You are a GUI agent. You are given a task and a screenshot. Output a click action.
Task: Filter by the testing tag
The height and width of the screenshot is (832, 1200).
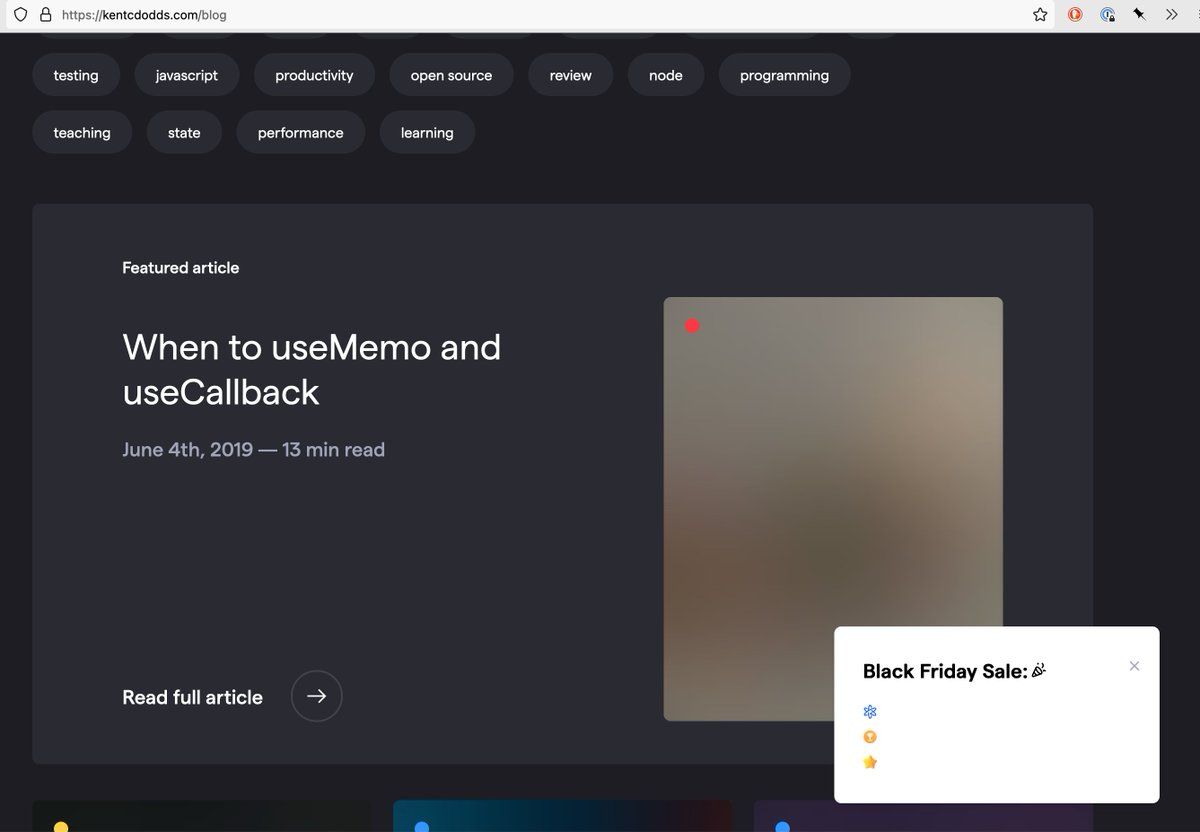point(76,75)
